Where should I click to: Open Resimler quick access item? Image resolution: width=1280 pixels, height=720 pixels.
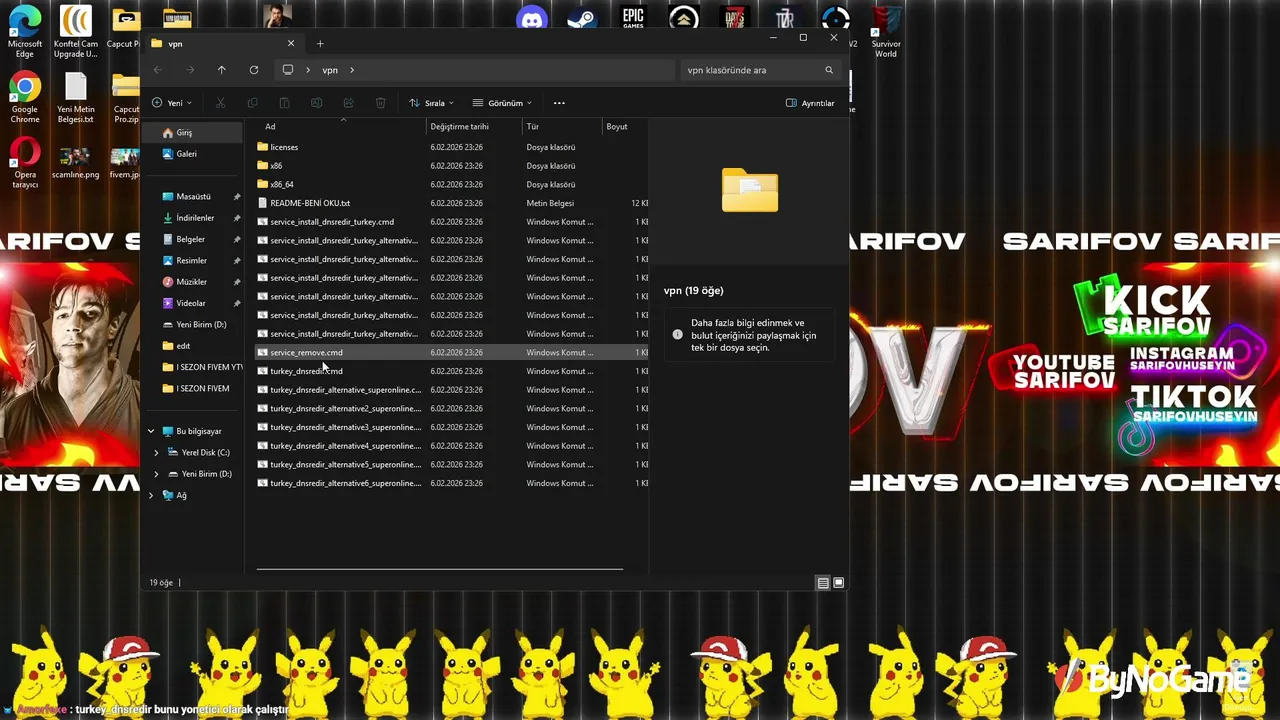point(193,261)
